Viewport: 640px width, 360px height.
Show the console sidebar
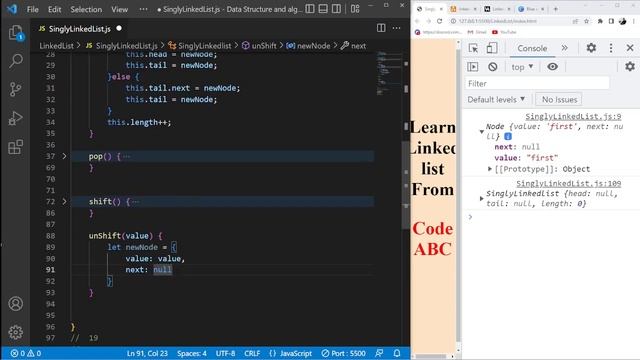pyautogui.click(x=473, y=67)
